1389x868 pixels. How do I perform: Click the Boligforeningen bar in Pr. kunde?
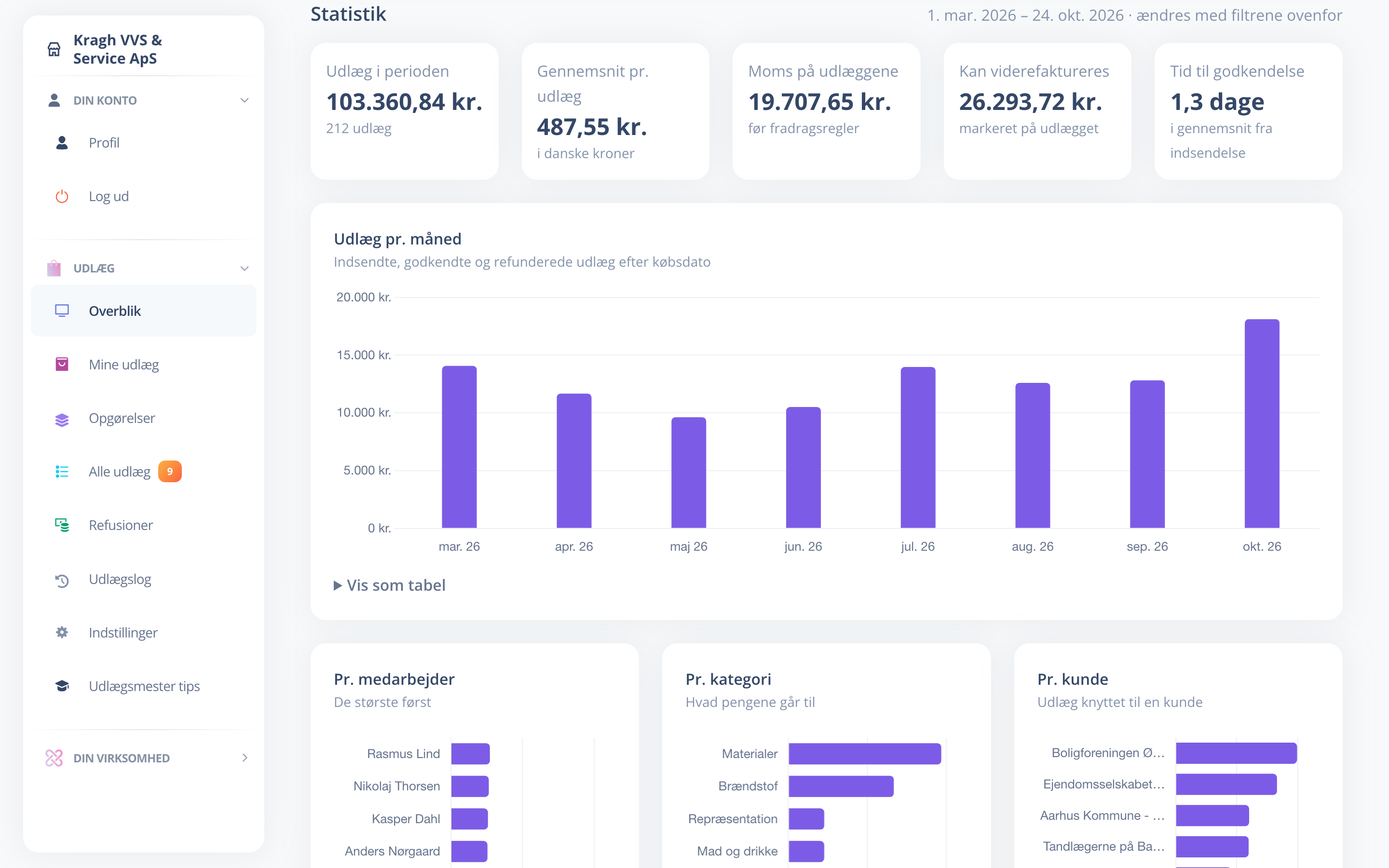click(1236, 753)
